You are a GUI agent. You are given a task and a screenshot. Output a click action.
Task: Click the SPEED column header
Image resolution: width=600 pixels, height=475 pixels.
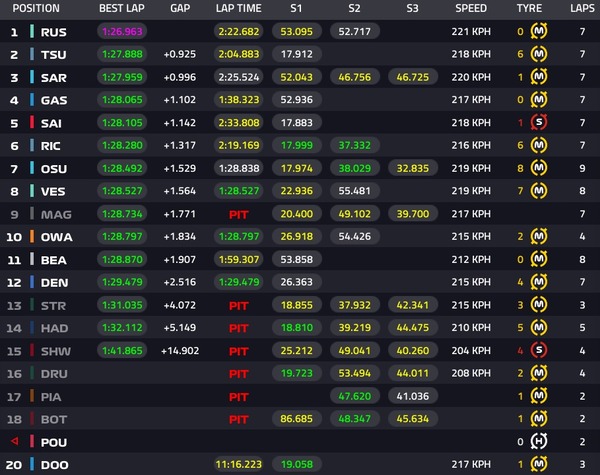[x=471, y=8]
